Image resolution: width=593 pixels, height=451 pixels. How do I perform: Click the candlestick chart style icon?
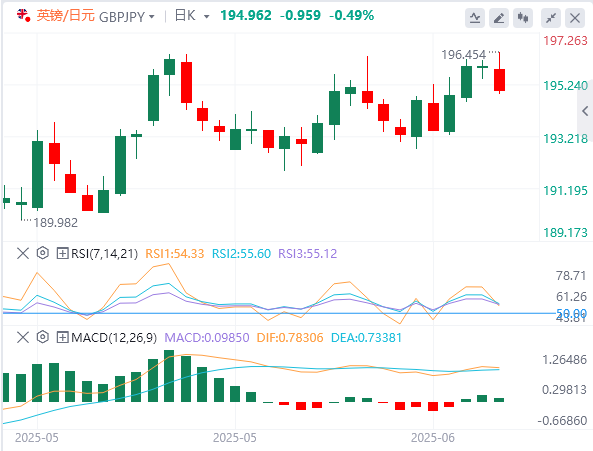[x=523, y=17]
